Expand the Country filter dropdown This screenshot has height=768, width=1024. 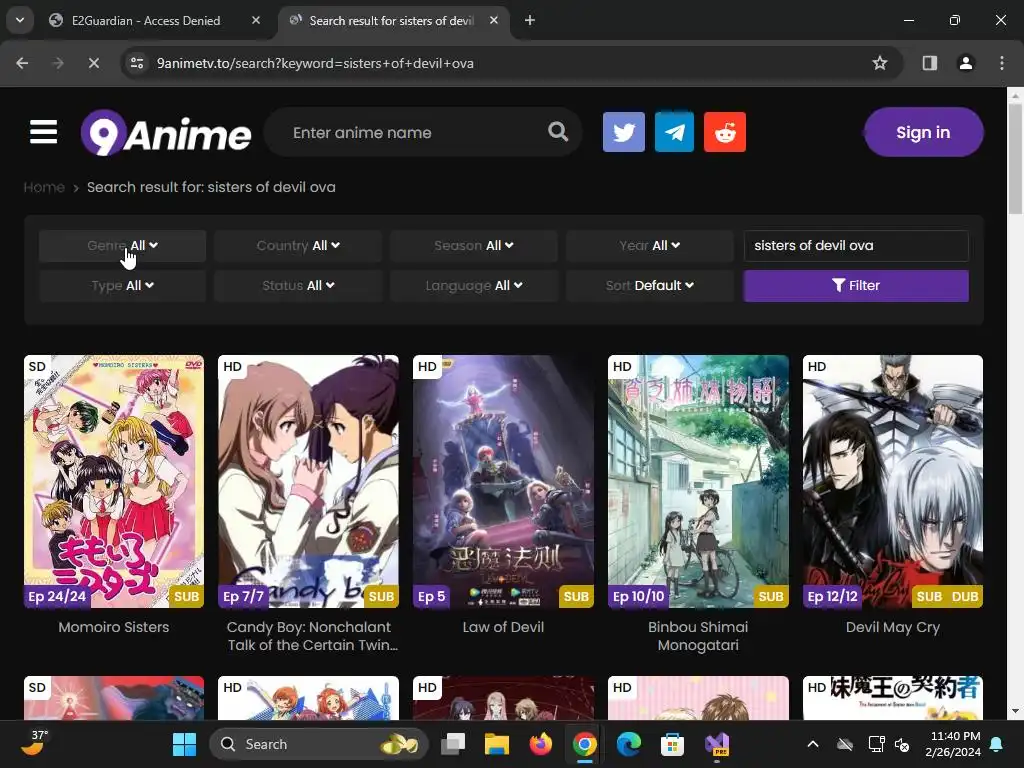[298, 246]
